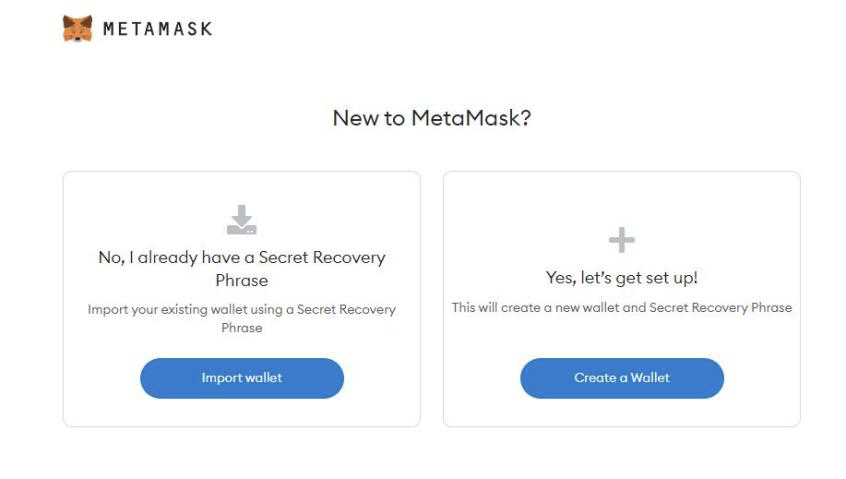Click the word 'MetaMask?' in the page title
The width and height of the screenshot is (846, 479).
coord(471,118)
